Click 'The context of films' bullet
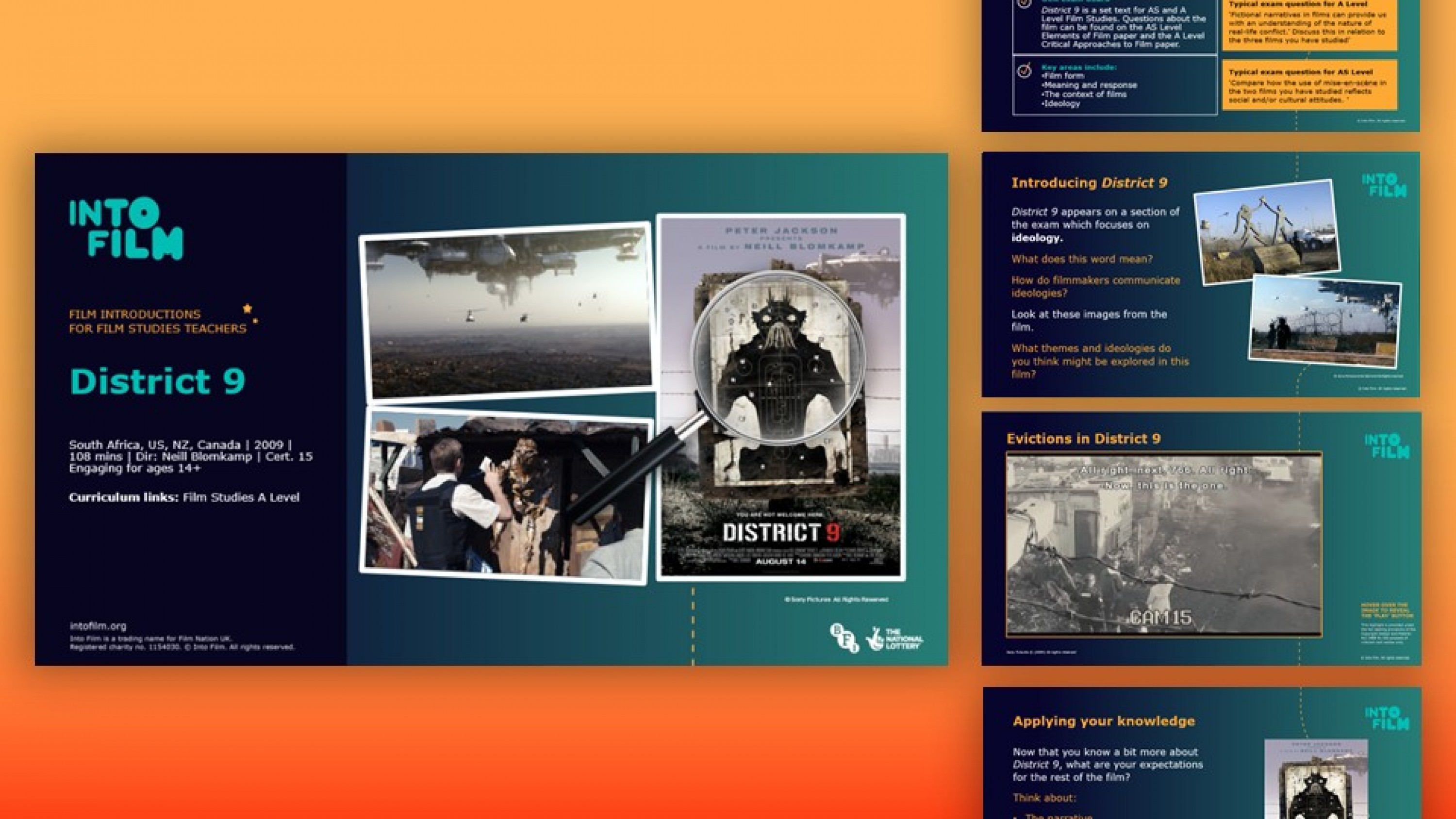This screenshot has width=1456, height=819. click(x=1084, y=95)
